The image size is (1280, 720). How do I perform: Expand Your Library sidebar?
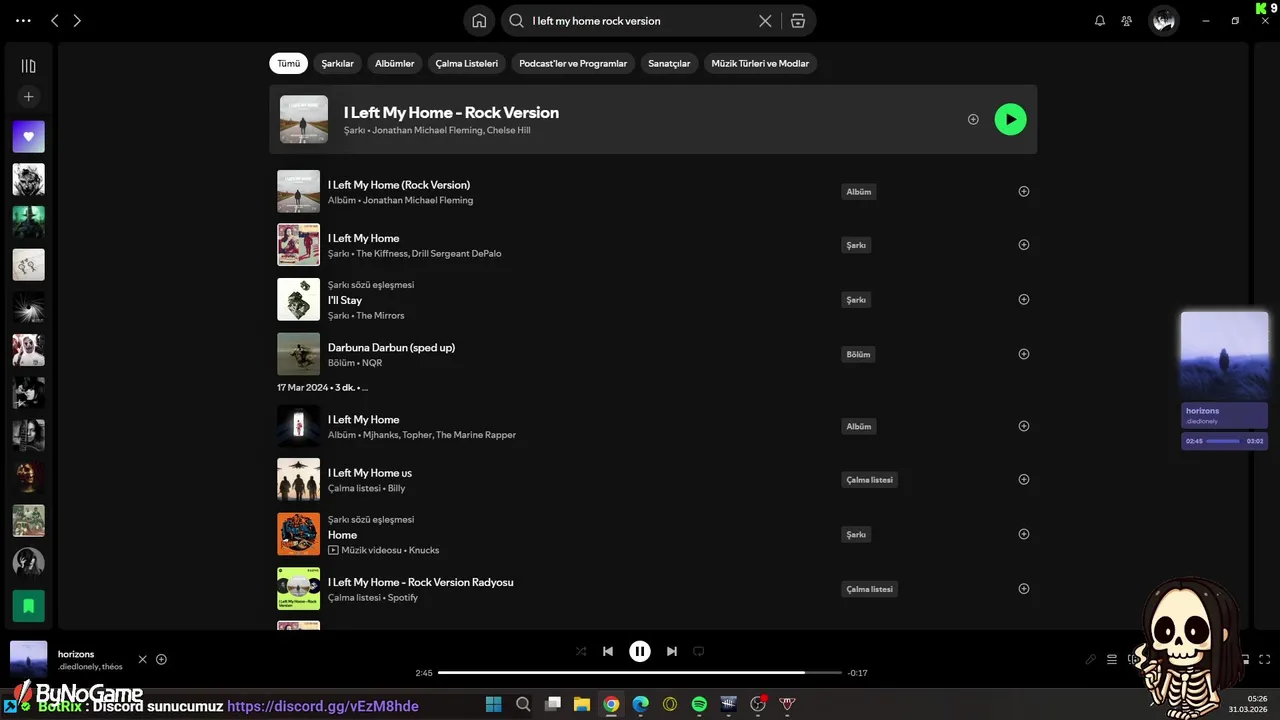(28, 66)
